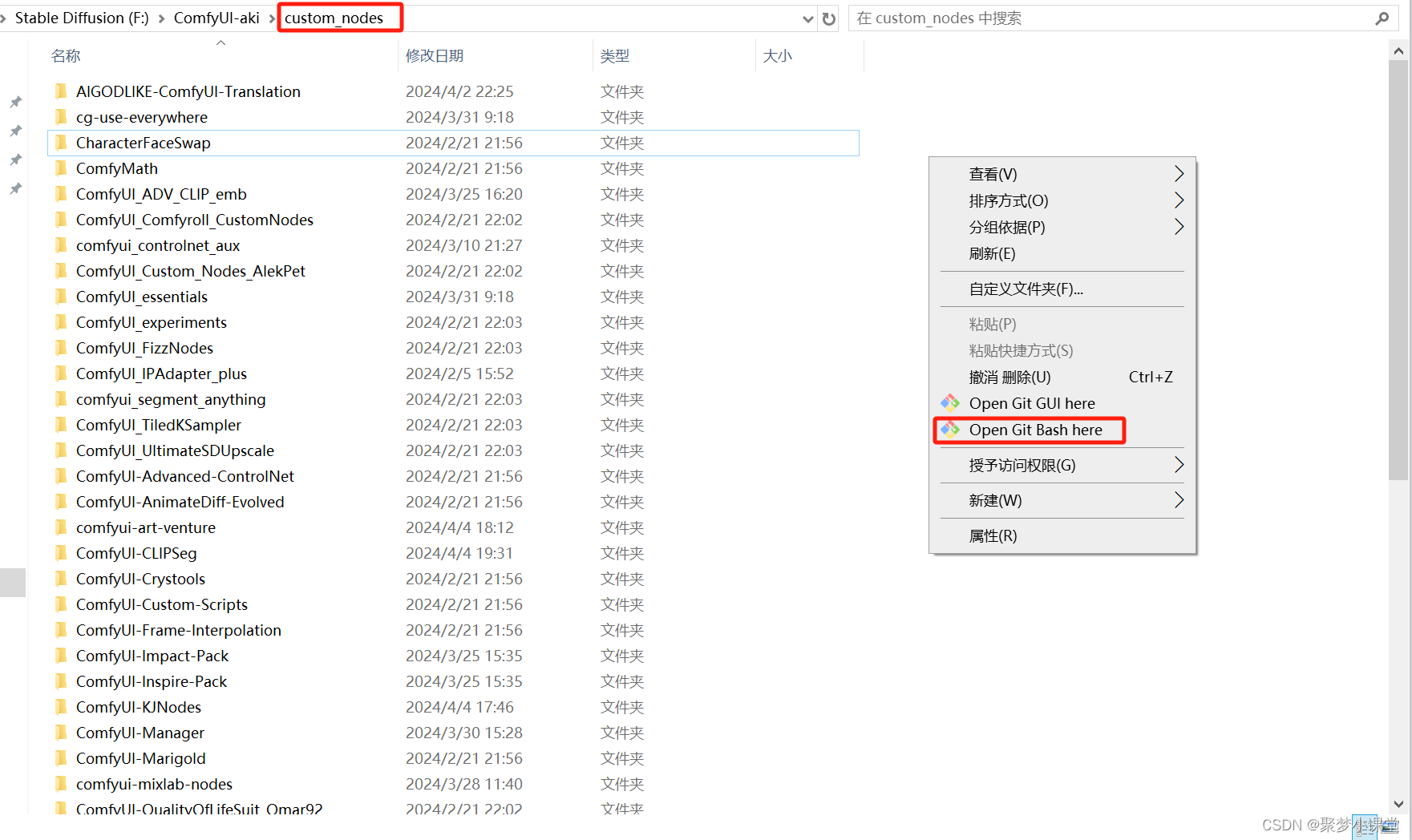Image resolution: width=1412 pixels, height=840 pixels.
Task: Select 刷新(E) in the context menu
Action: tap(1062, 253)
